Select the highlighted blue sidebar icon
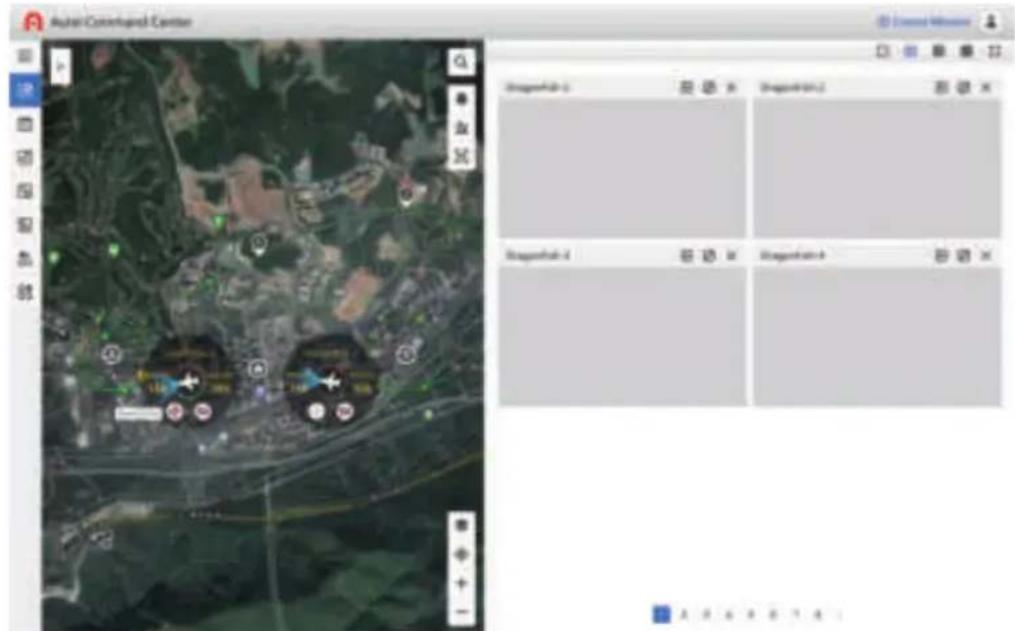This screenshot has width=1015, height=631. tap(25, 90)
